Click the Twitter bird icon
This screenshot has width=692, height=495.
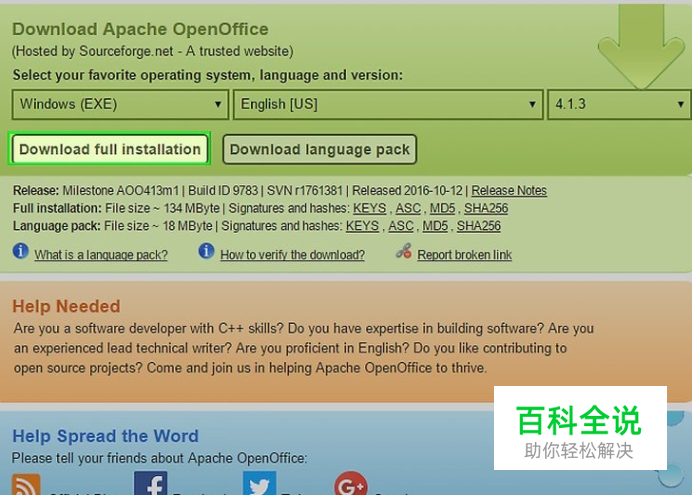[x=260, y=483]
